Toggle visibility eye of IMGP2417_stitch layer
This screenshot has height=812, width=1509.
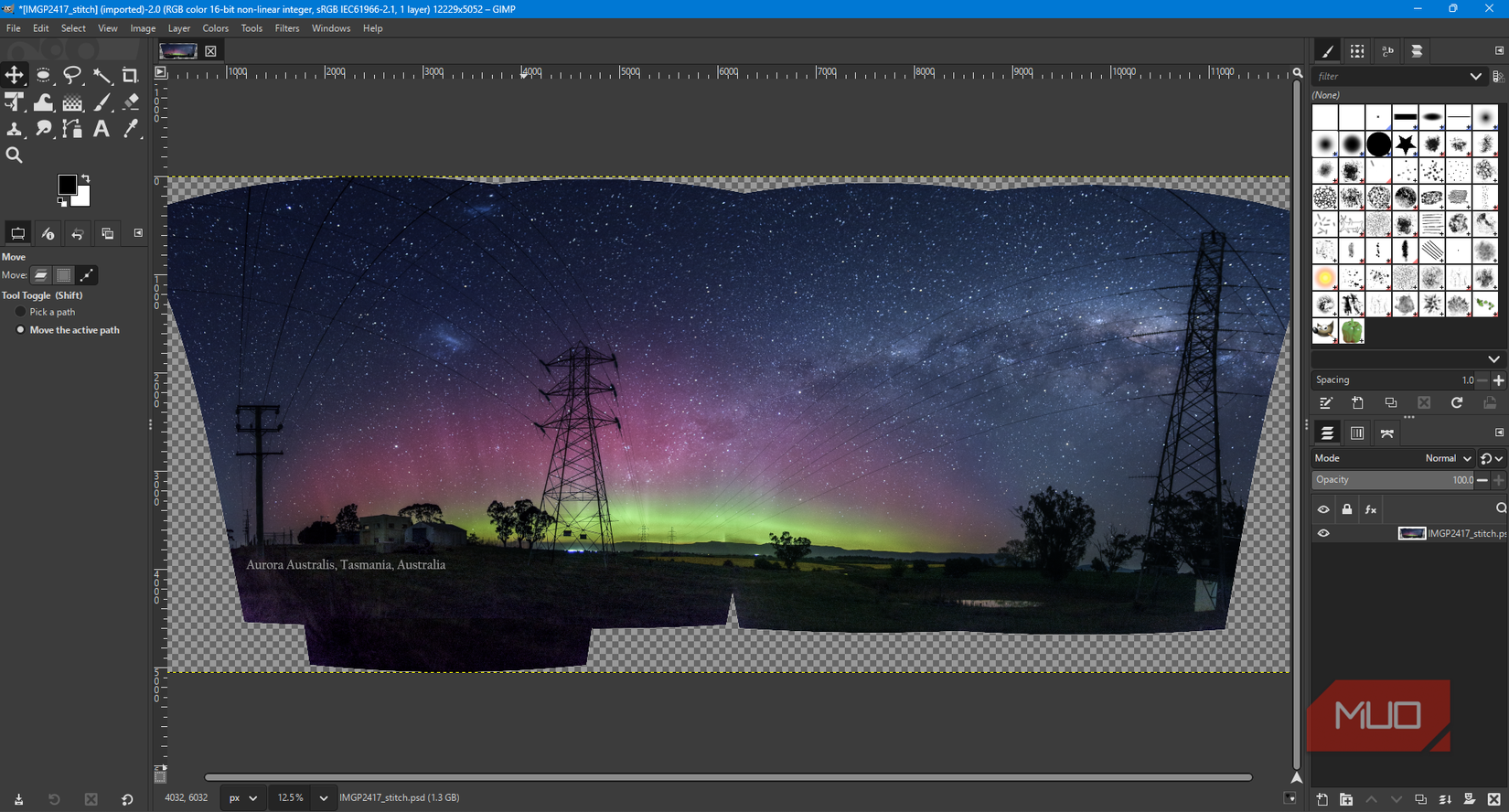tap(1323, 533)
